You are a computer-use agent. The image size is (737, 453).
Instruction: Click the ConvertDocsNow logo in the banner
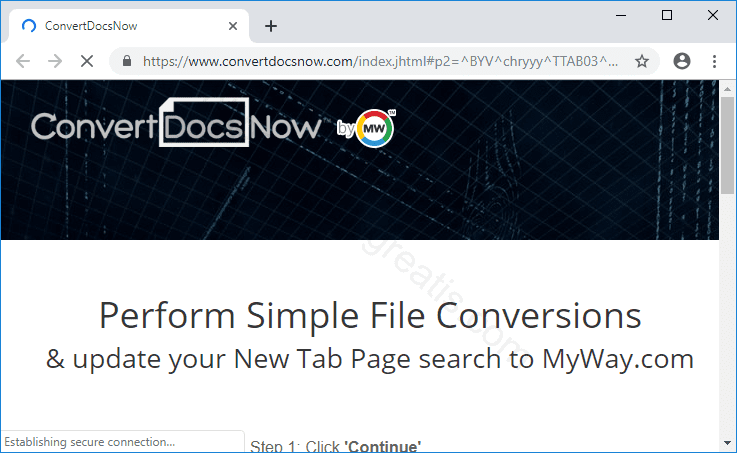(x=176, y=127)
